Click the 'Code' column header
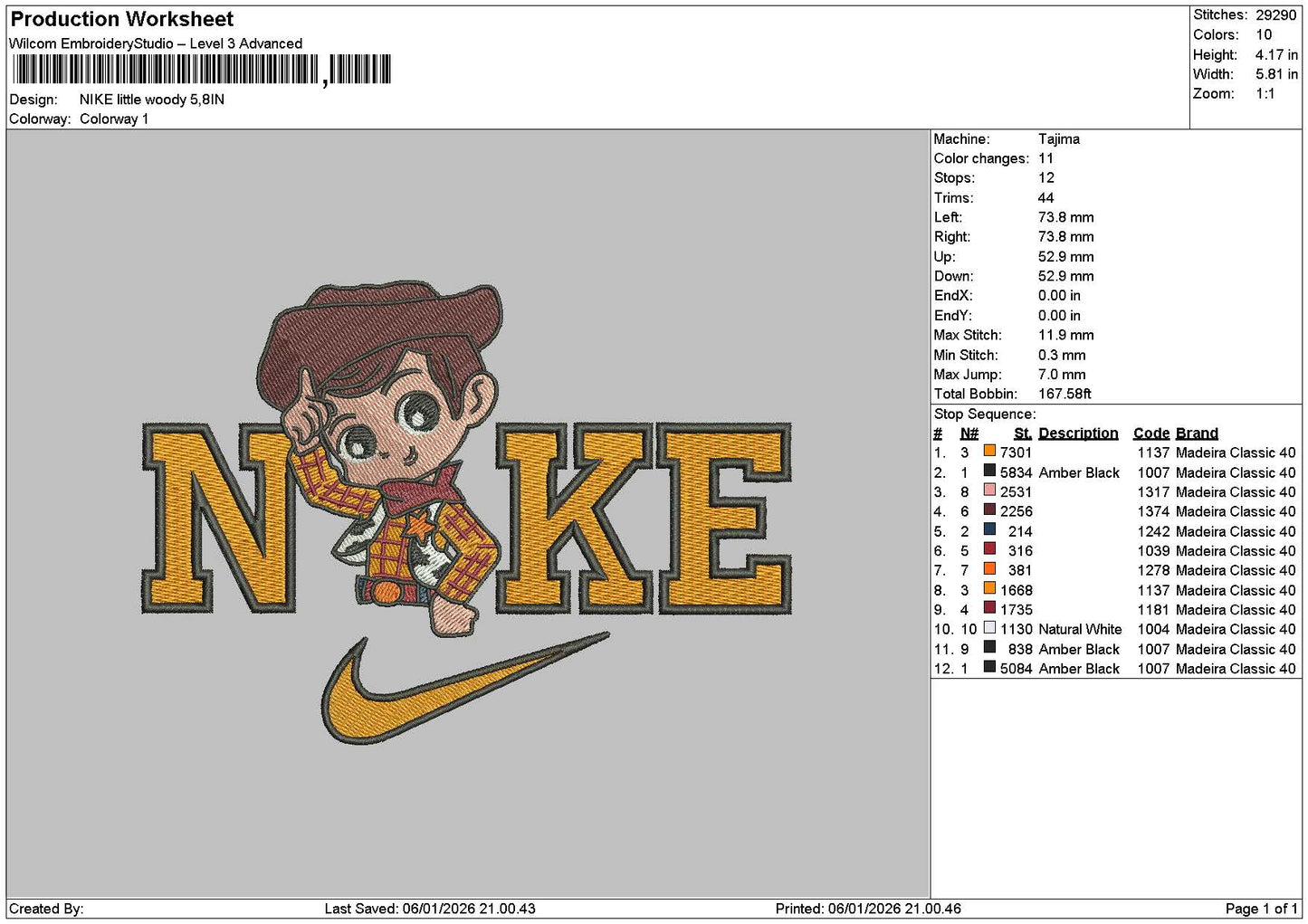 click(x=1151, y=433)
